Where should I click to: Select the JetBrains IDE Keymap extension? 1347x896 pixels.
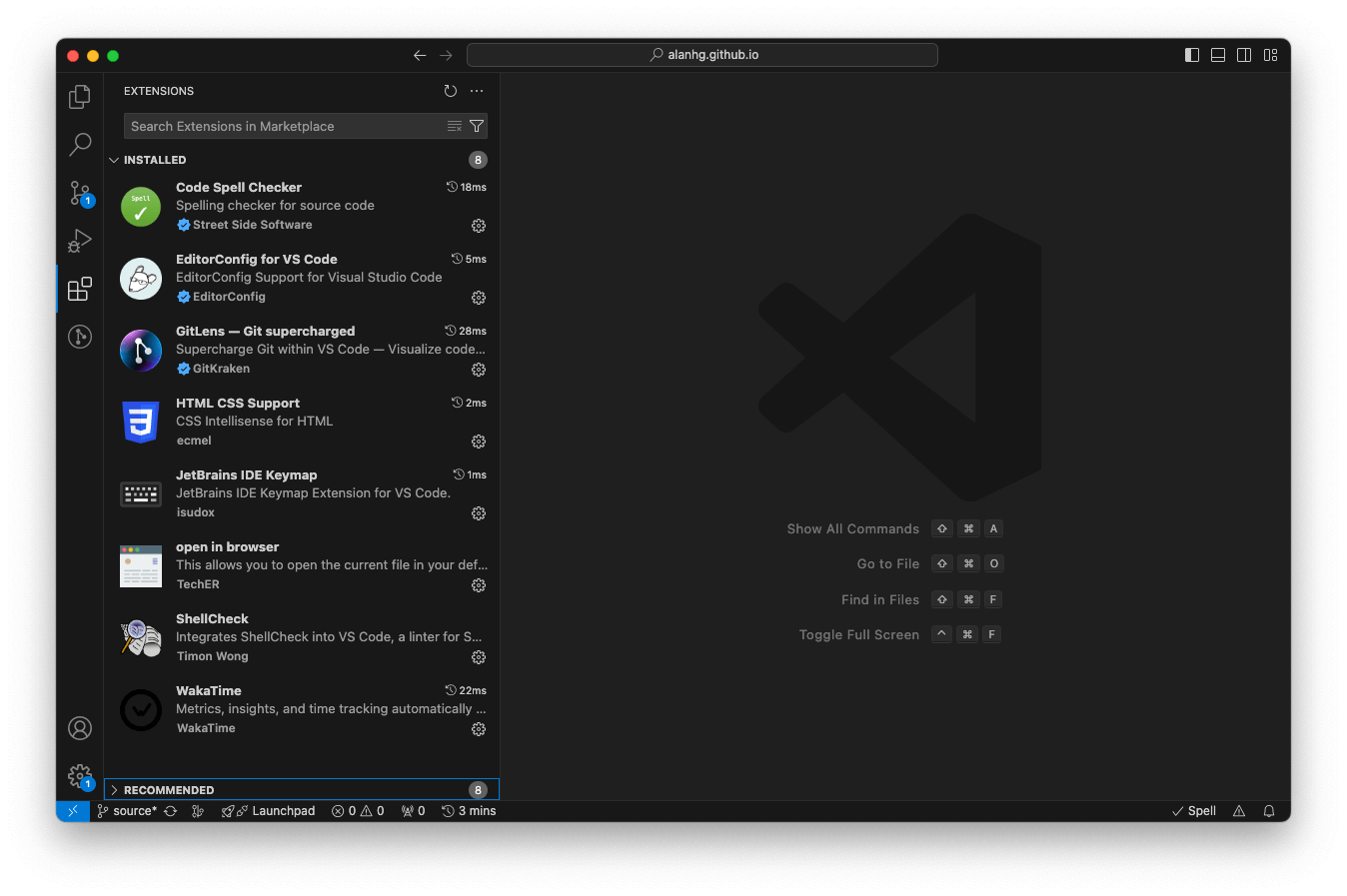click(302, 493)
